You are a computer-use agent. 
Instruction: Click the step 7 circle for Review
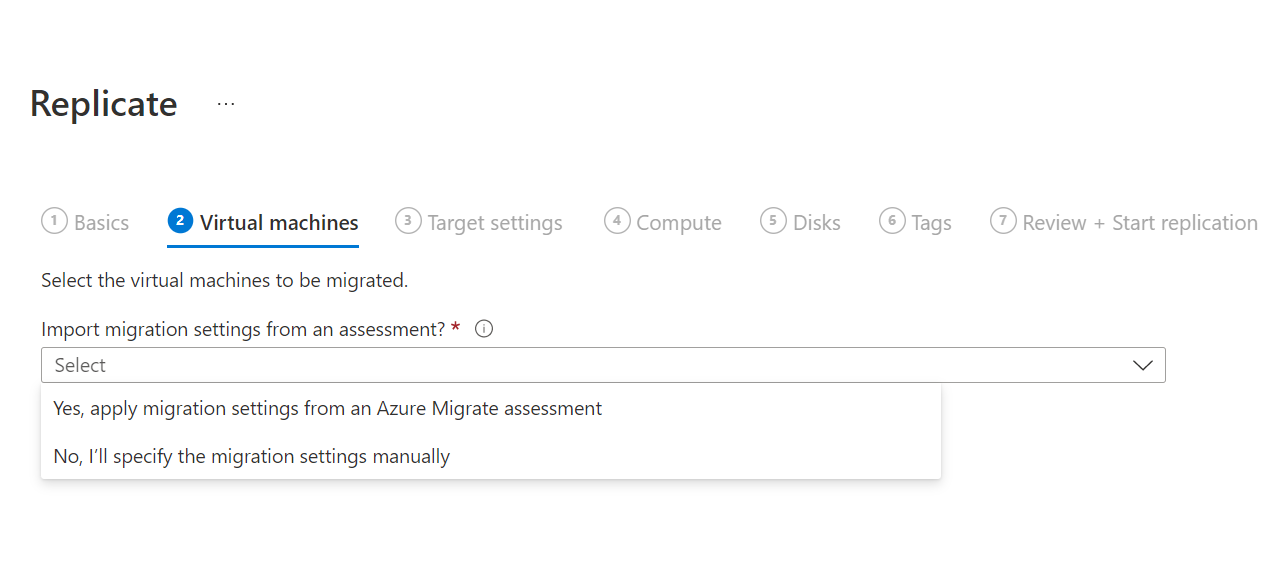click(x=1003, y=221)
